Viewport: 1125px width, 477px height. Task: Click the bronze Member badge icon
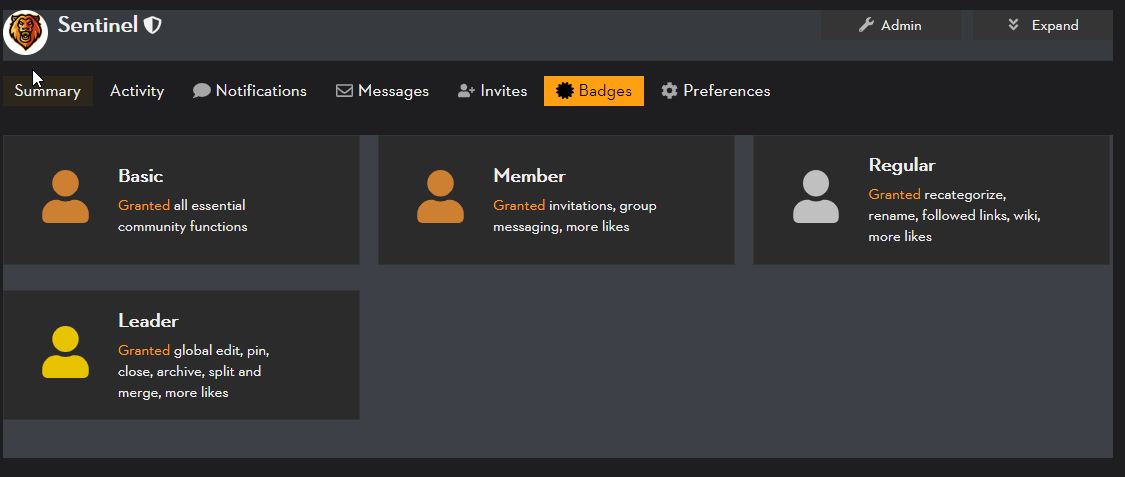(441, 197)
